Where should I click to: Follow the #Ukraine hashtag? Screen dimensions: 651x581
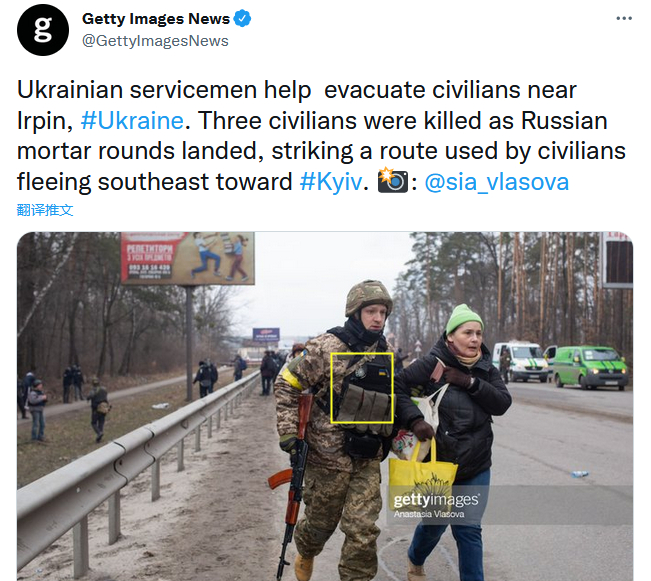132,121
